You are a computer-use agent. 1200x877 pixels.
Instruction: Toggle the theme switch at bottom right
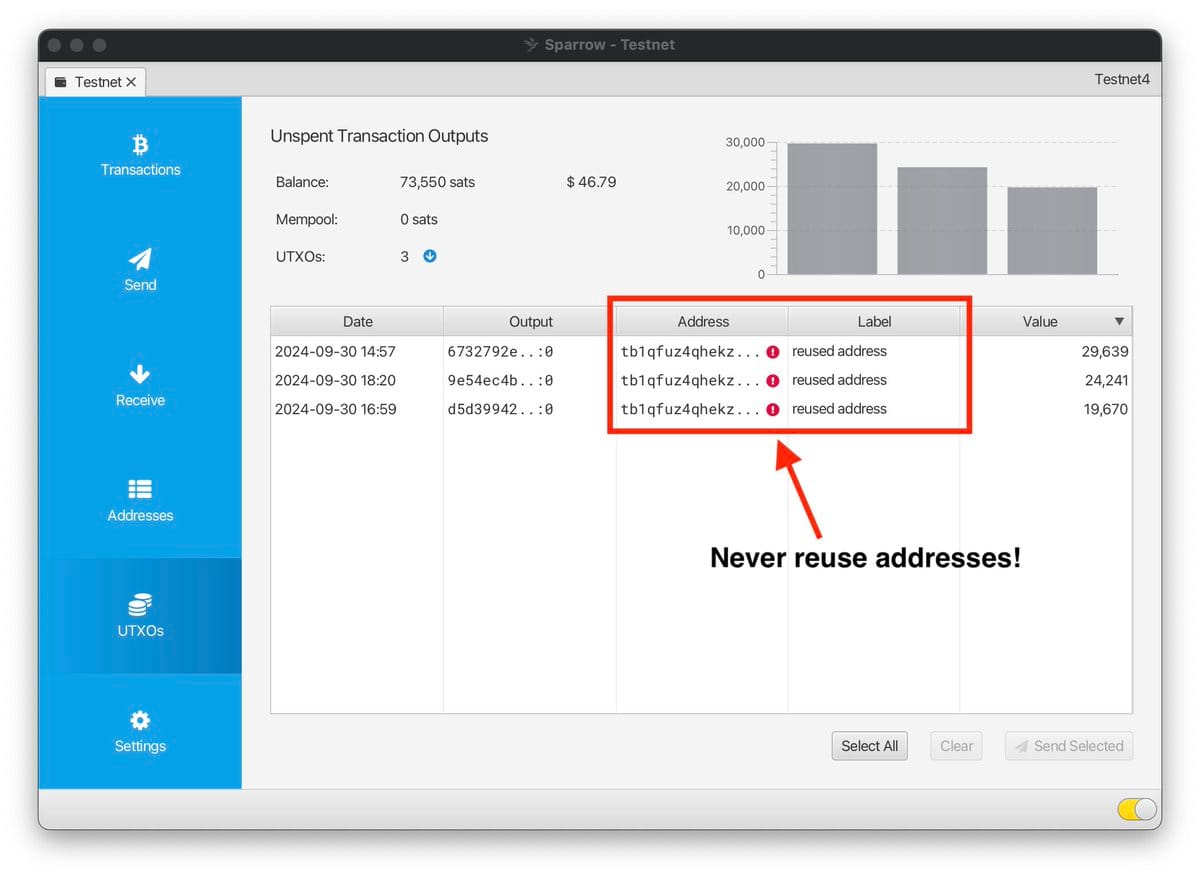coord(1136,810)
